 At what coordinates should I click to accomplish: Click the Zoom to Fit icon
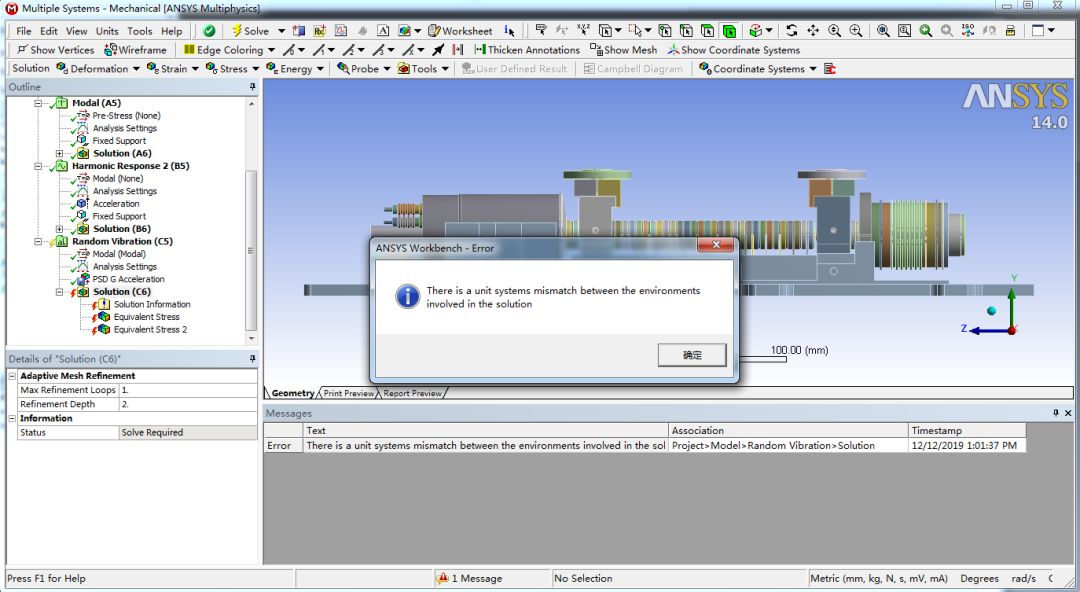coord(883,31)
